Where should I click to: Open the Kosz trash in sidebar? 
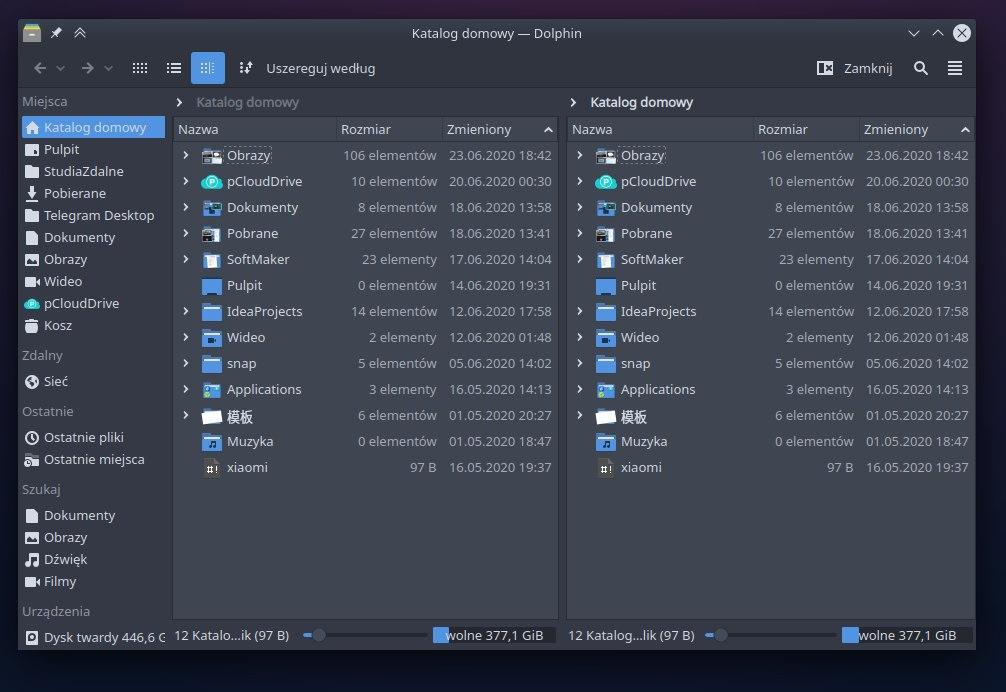click(57, 325)
